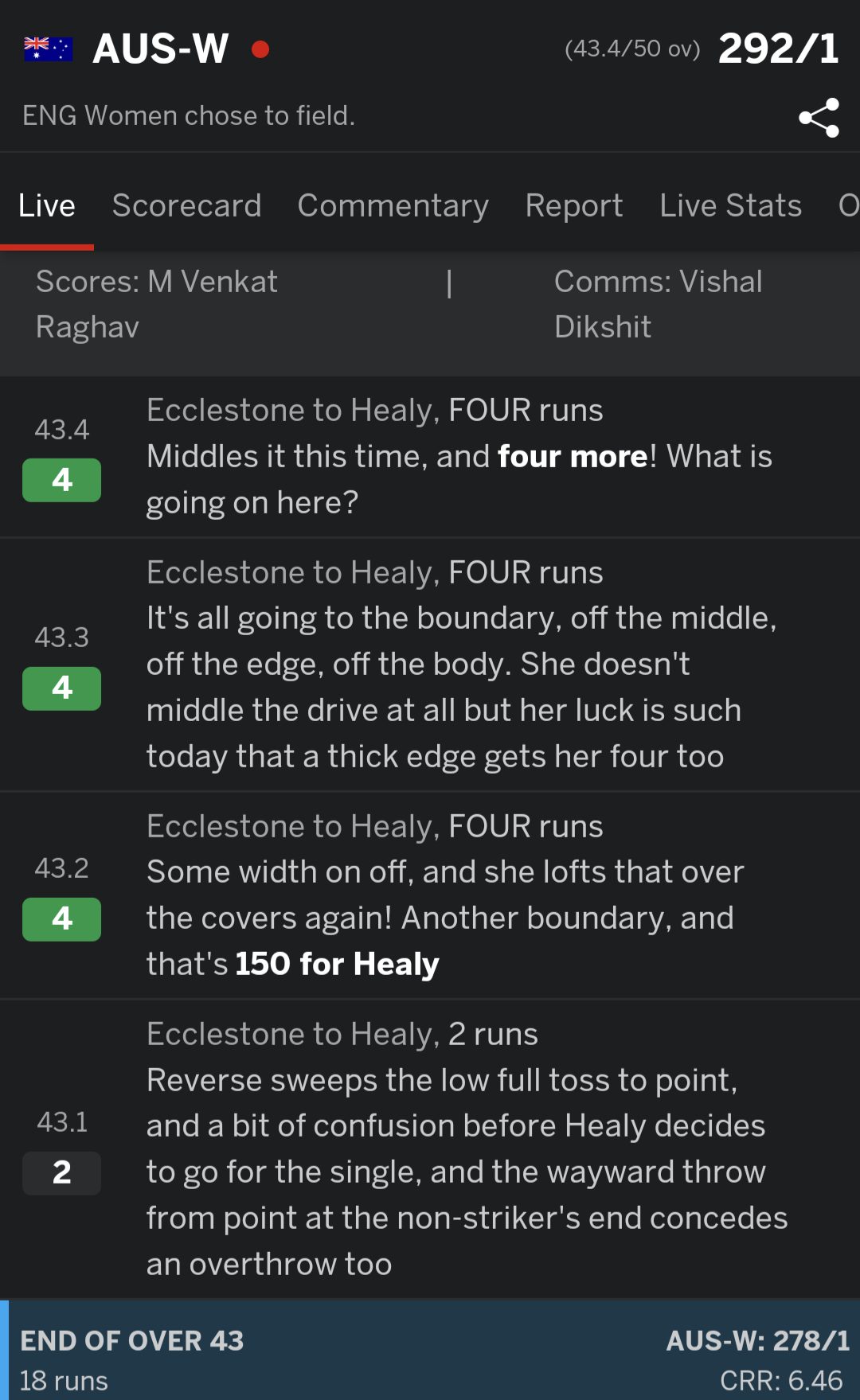Switch to the Scorecard tab
860x1400 pixels.
[186, 205]
